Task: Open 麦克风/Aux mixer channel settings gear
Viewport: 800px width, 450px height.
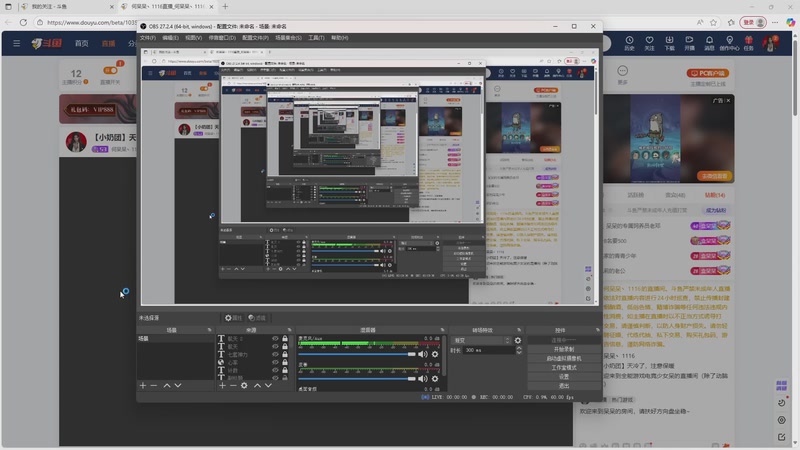Action: [x=435, y=354]
